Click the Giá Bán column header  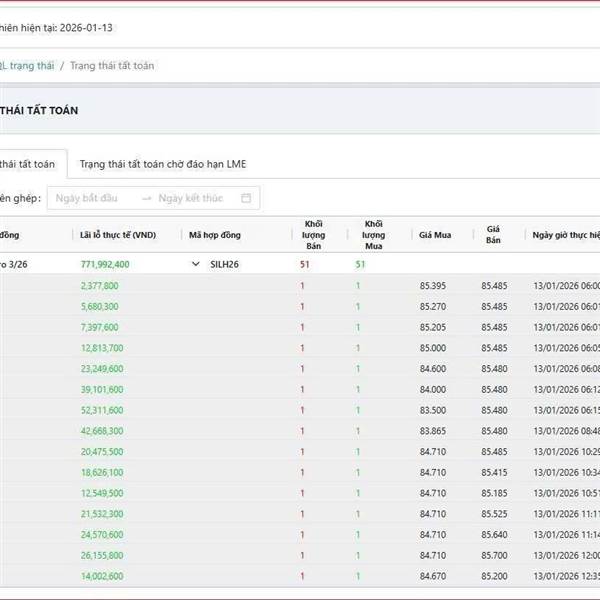[x=493, y=235]
